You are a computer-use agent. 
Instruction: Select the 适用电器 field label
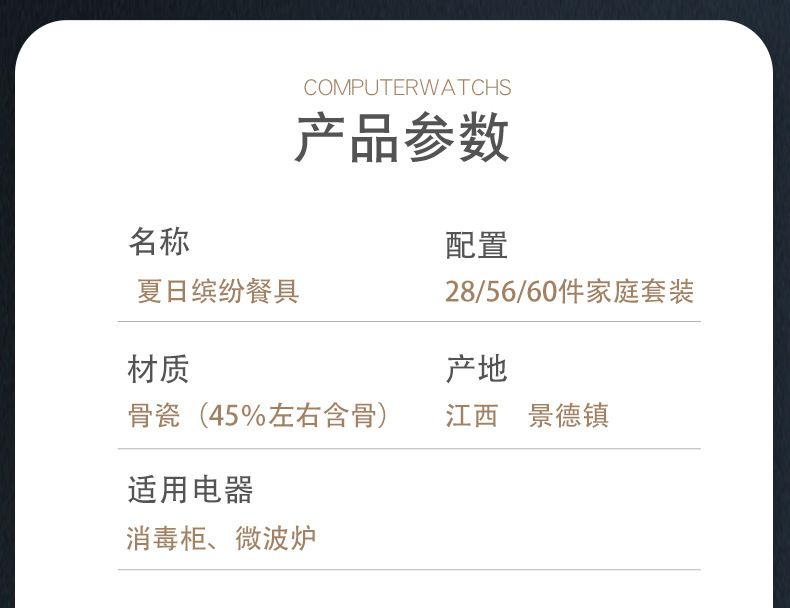point(190,490)
